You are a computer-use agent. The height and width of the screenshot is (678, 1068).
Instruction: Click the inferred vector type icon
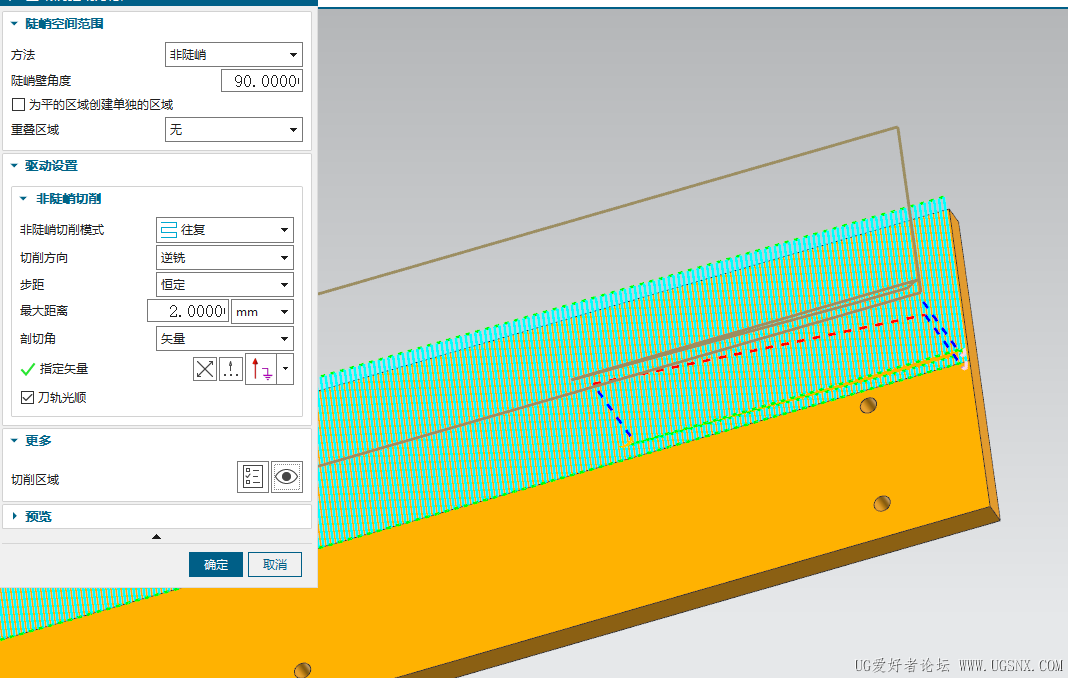click(260, 369)
